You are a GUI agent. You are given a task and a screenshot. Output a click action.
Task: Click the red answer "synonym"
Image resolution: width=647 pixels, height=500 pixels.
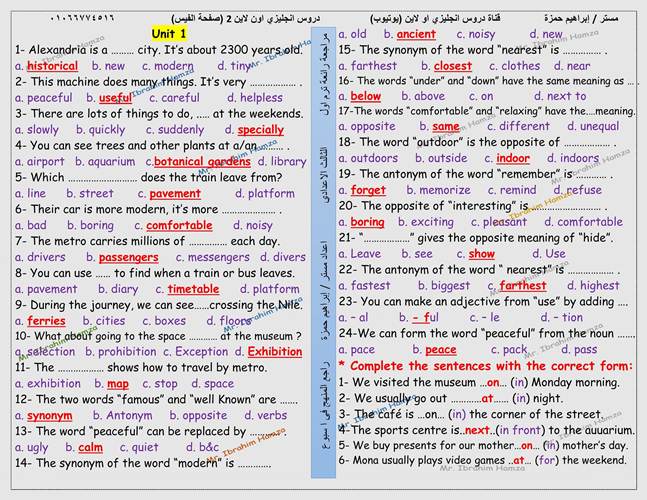[x=50, y=416]
